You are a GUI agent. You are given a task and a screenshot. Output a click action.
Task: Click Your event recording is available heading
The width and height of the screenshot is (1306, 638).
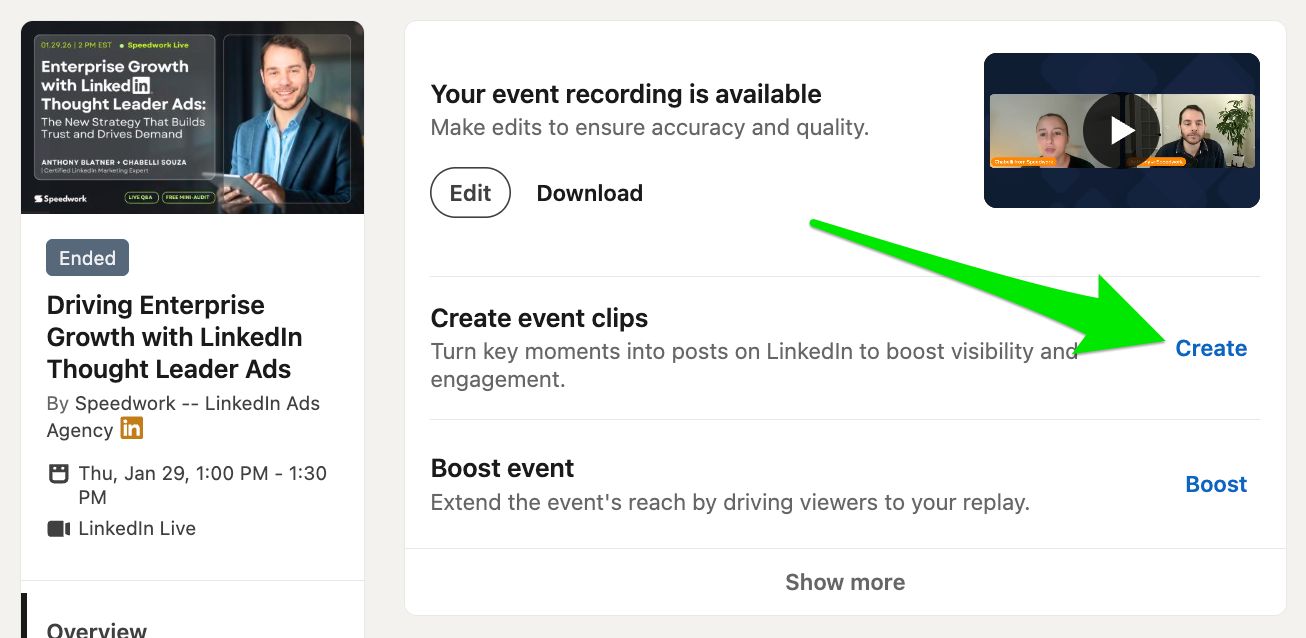[x=626, y=94]
